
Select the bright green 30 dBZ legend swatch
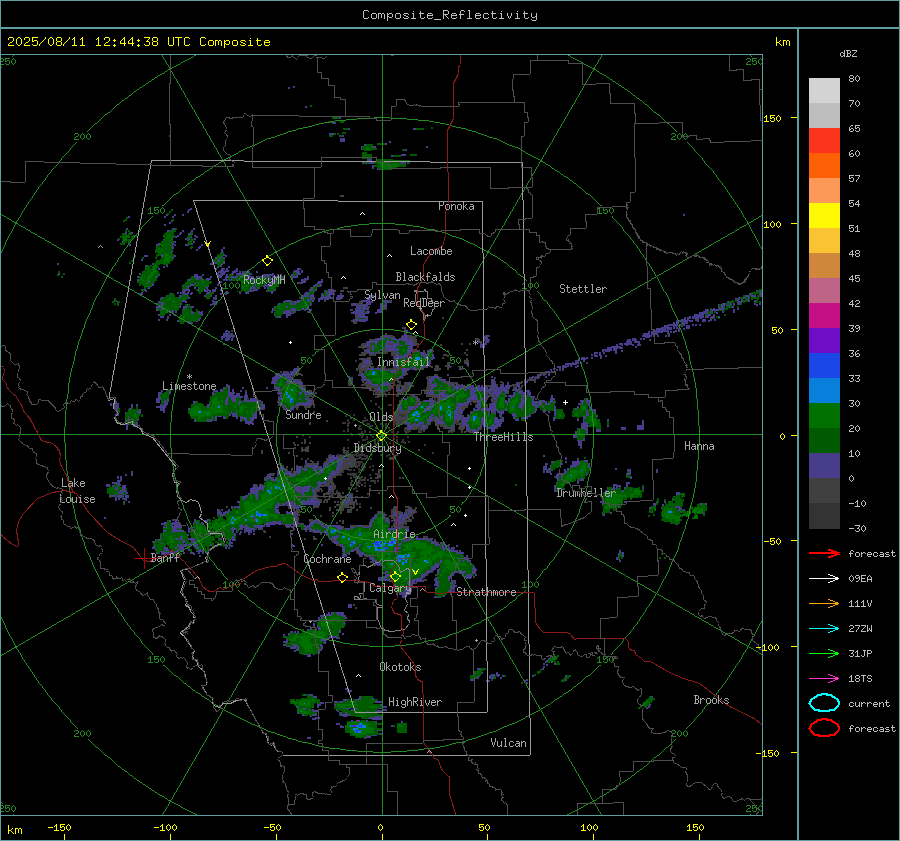[824, 416]
